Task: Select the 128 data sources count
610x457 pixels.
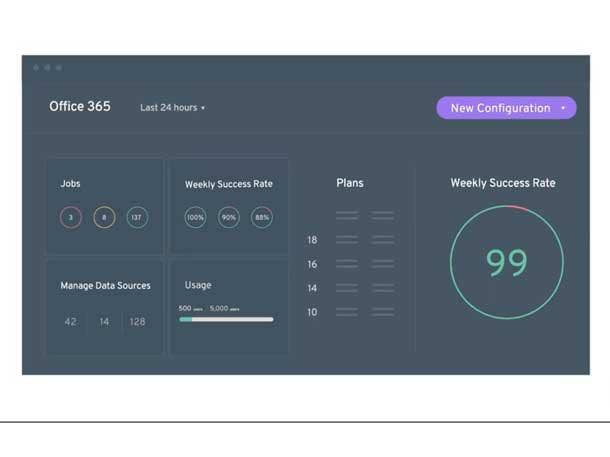Action: (137, 322)
